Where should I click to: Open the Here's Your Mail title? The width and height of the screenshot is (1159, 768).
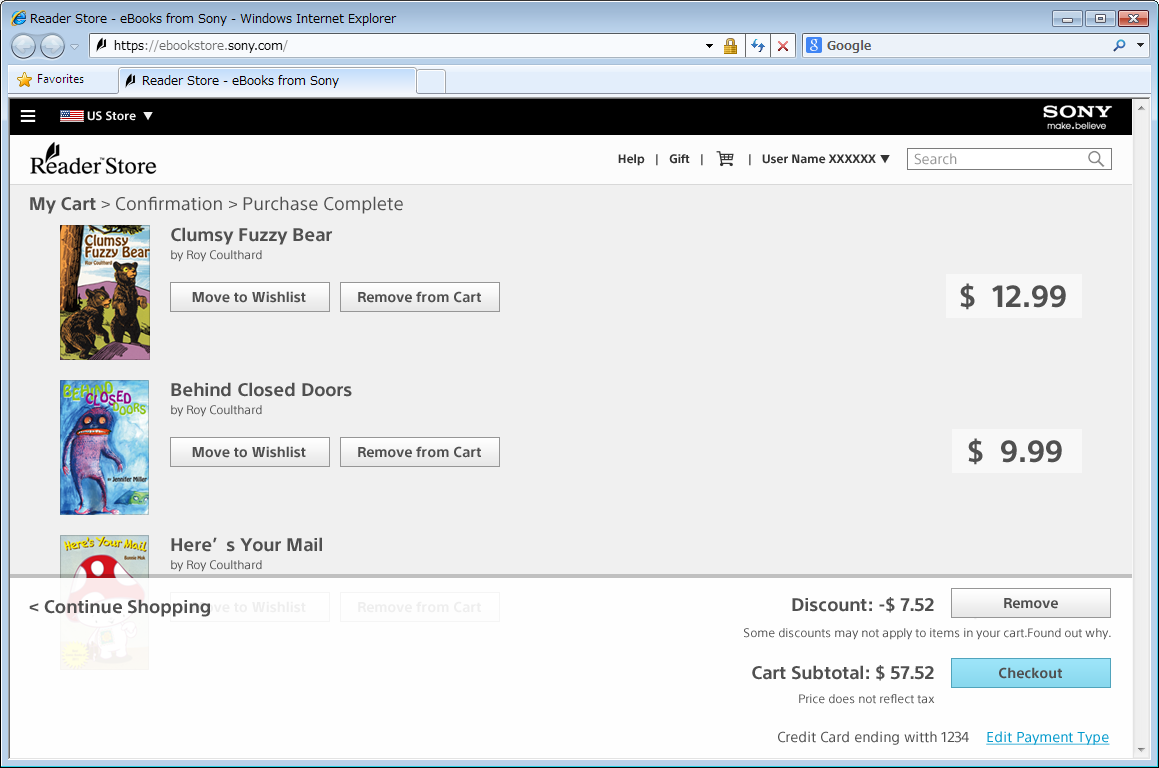(x=247, y=546)
